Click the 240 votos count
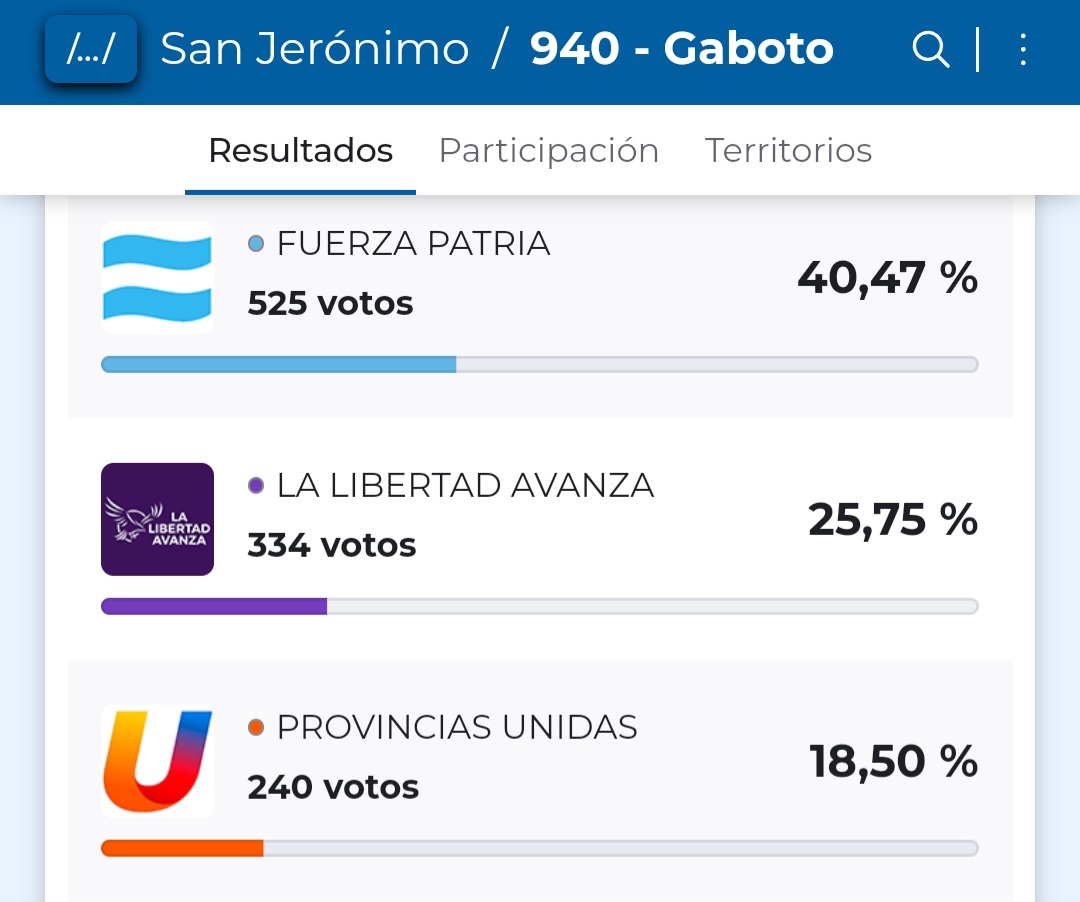This screenshot has height=902, width=1080. [333, 787]
